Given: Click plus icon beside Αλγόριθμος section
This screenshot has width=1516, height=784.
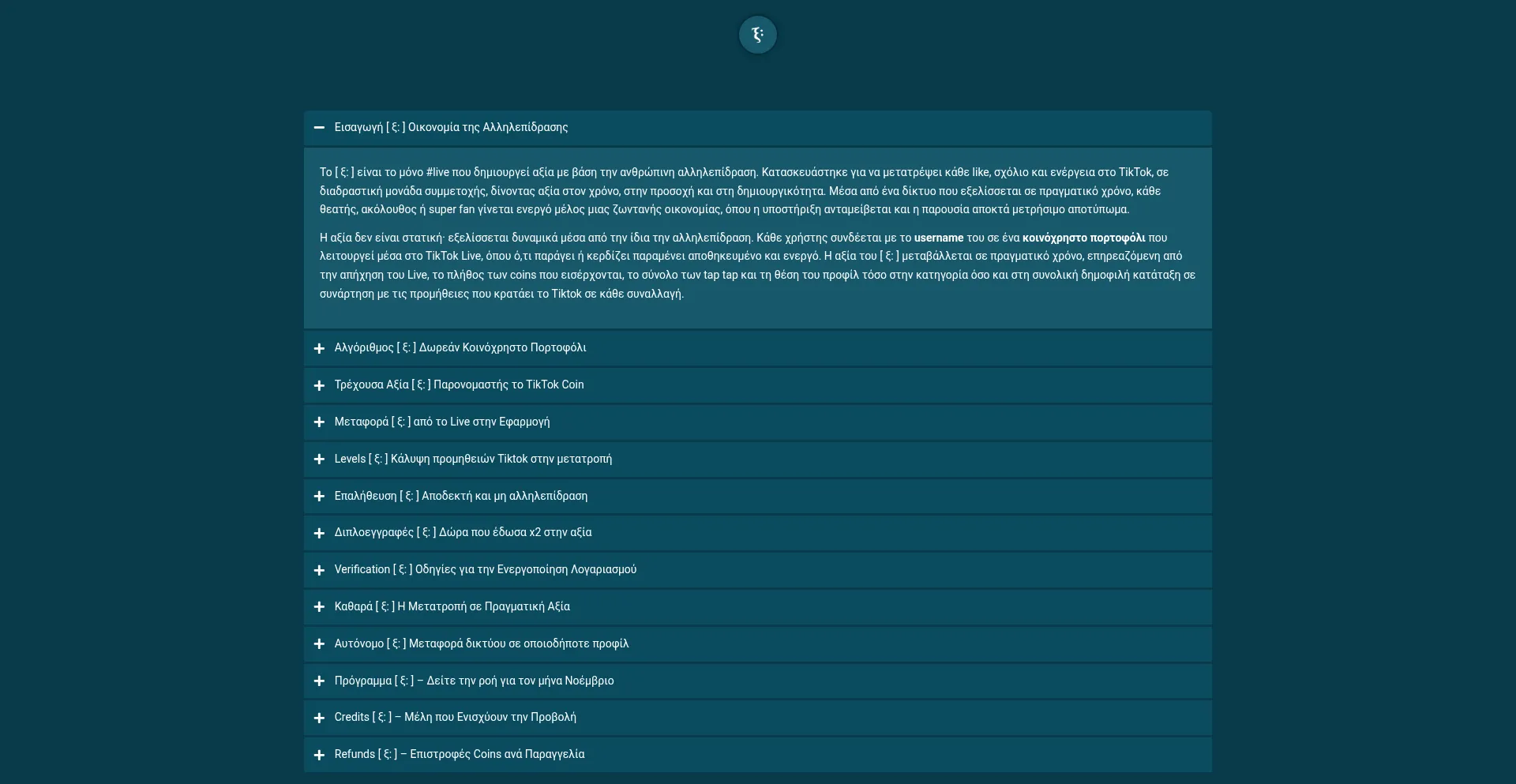Looking at the screenshot, I should (319, 348).
